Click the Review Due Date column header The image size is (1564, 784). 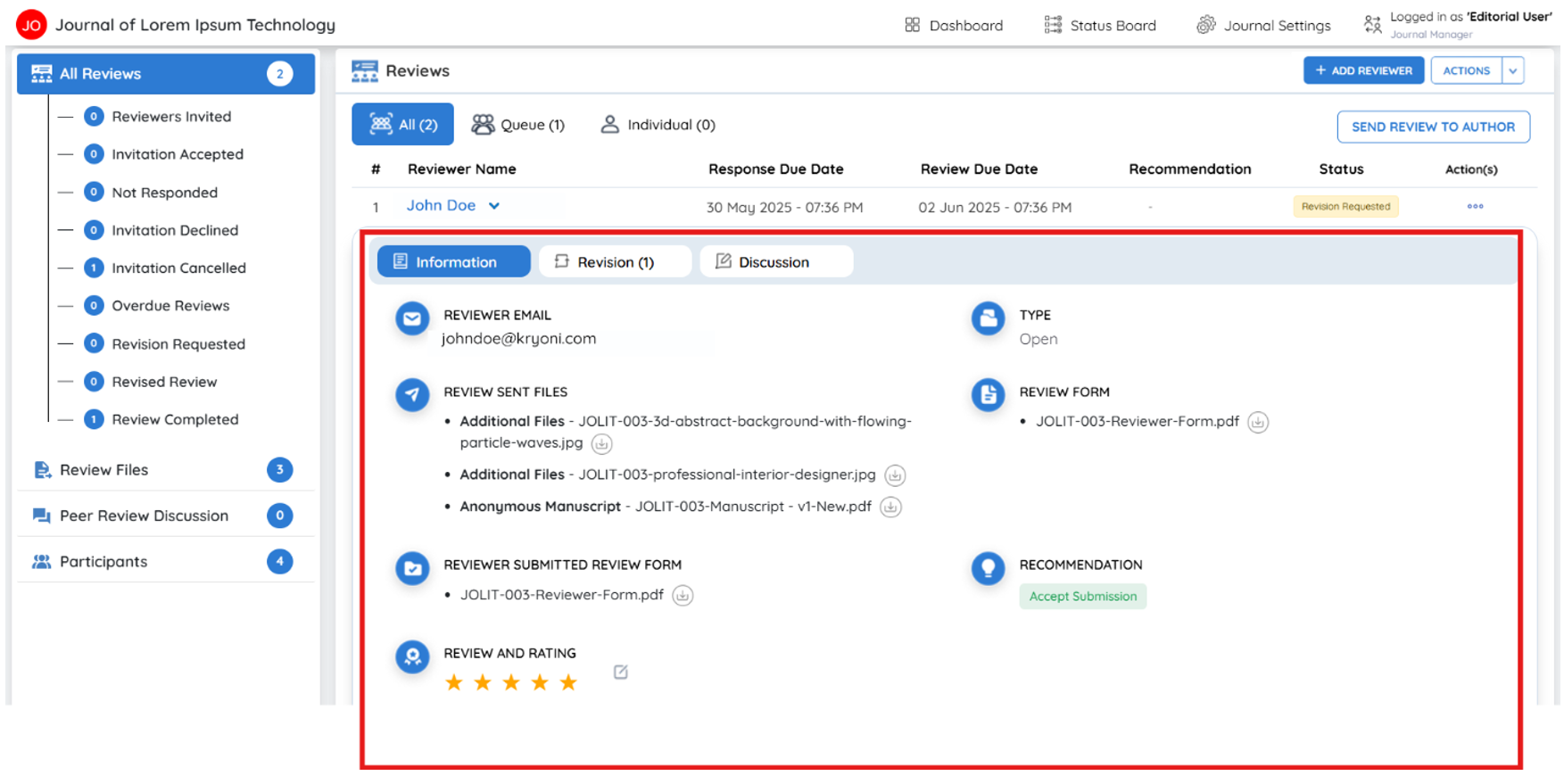[979, 169]
